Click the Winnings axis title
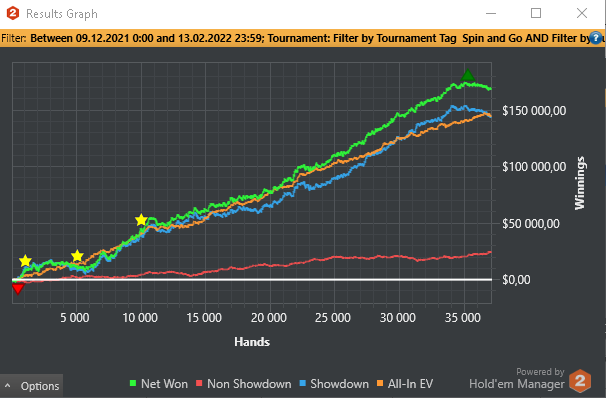The height and width of the screenshot is (398, 606). (x=580, y=183)
